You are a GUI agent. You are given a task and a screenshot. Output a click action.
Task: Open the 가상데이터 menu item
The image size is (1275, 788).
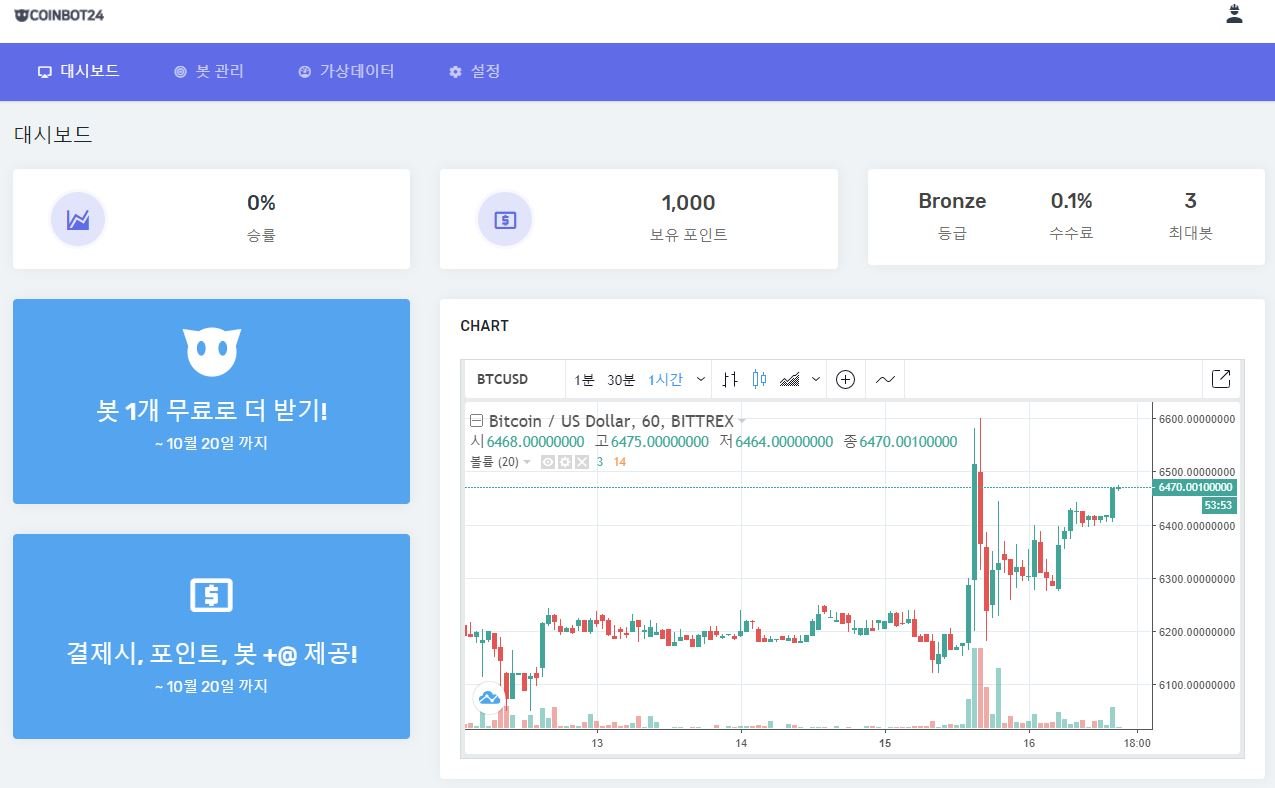point(347,71)
